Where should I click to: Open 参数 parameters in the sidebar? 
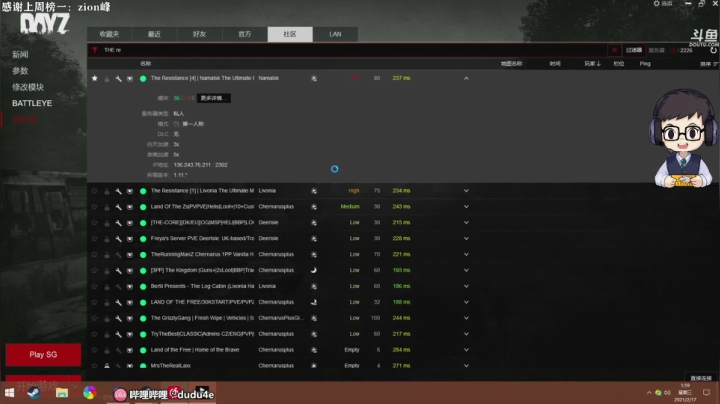[20, 71]
